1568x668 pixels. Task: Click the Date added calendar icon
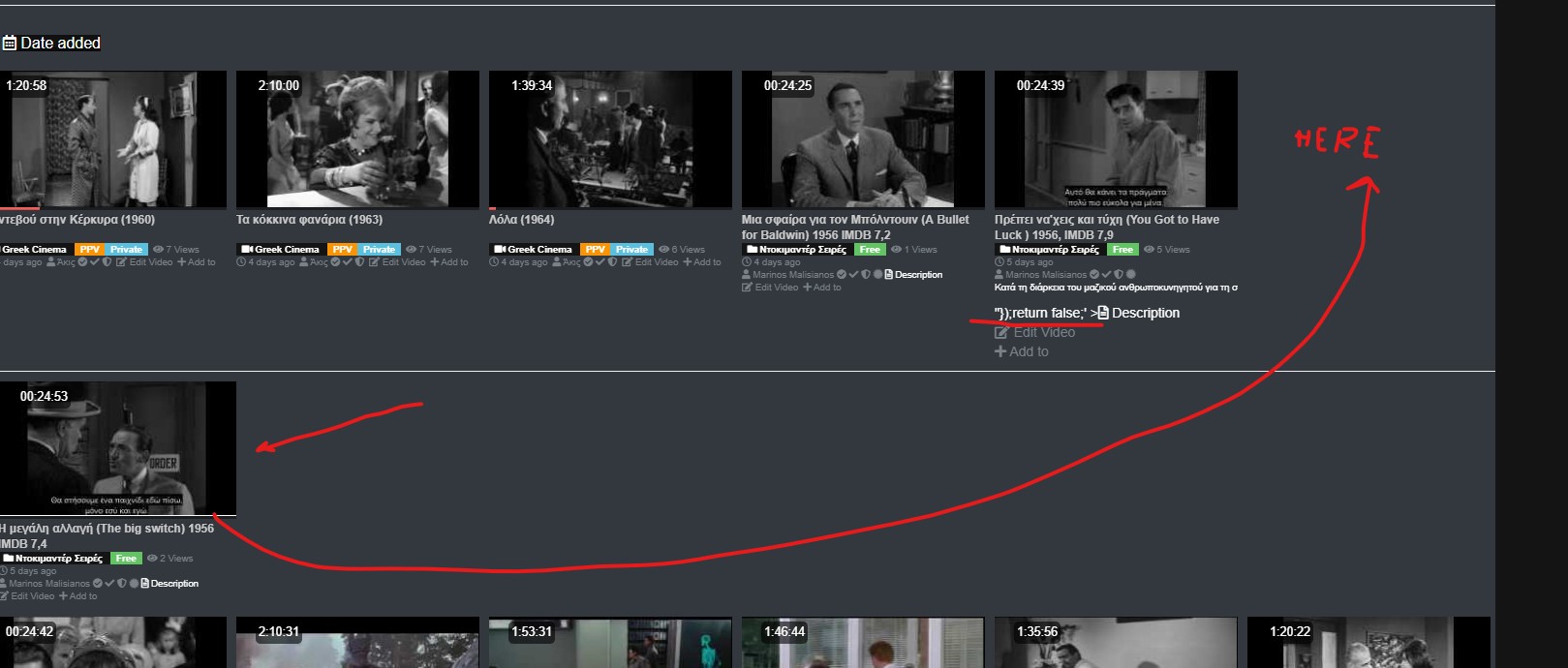coord(9,43)
